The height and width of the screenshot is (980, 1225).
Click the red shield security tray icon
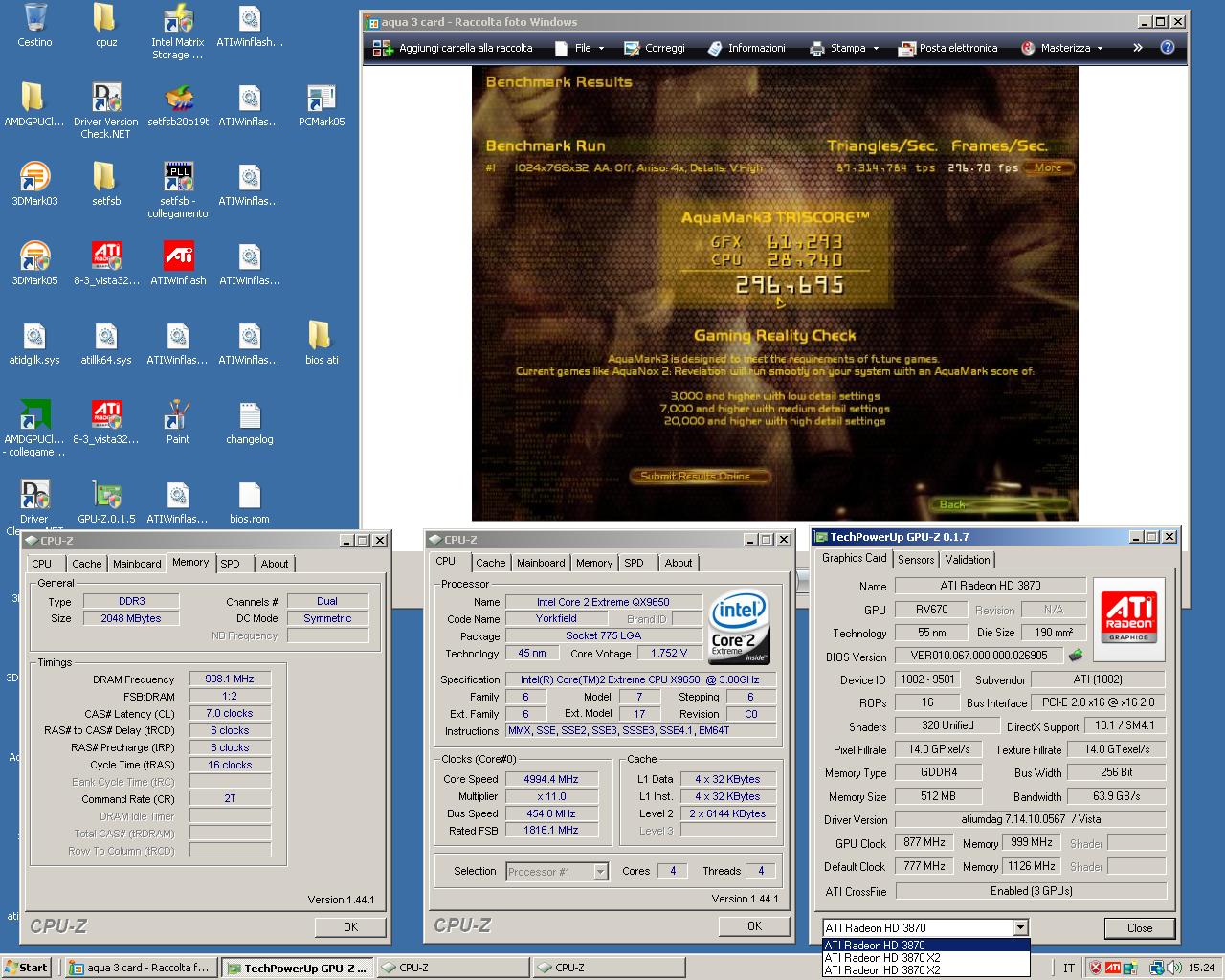tap(1097, 968)
